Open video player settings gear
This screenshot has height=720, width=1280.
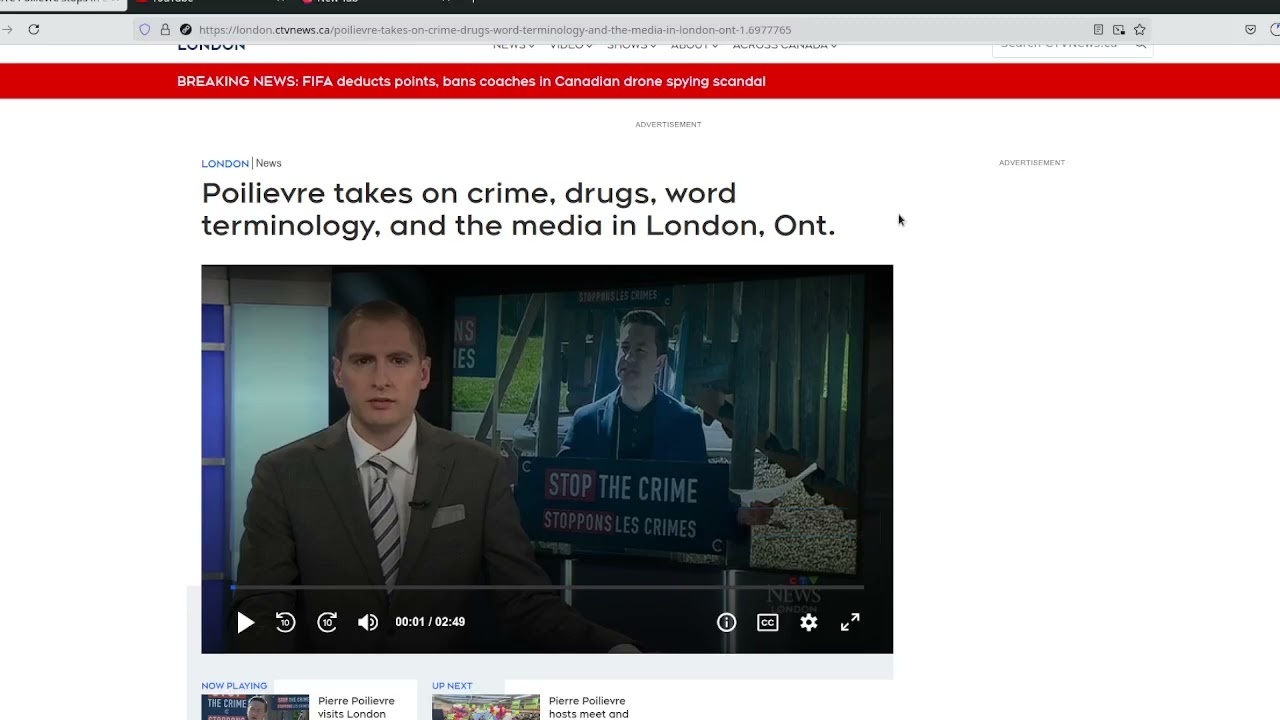tap(809, 622)
